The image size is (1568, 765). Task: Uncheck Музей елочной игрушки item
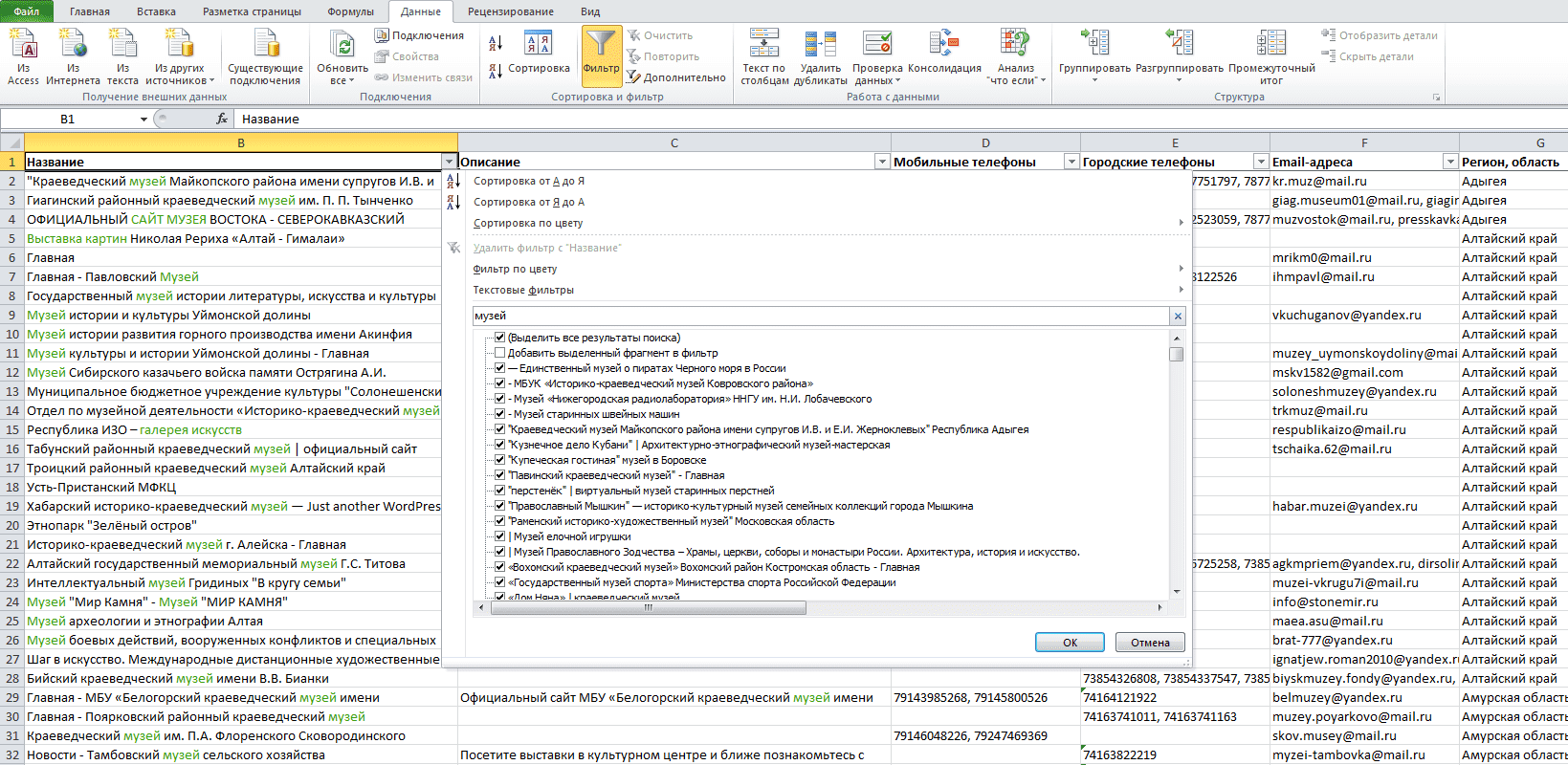(x=499, y=536)
